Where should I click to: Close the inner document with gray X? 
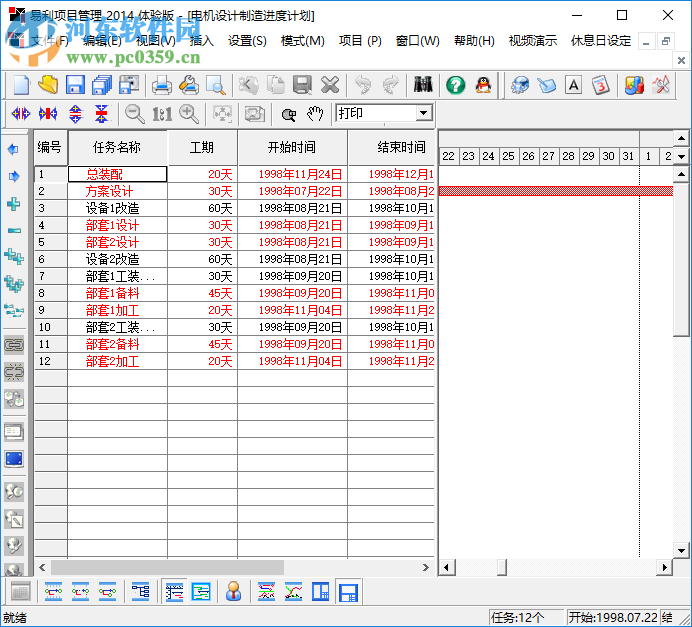(681, 60)
